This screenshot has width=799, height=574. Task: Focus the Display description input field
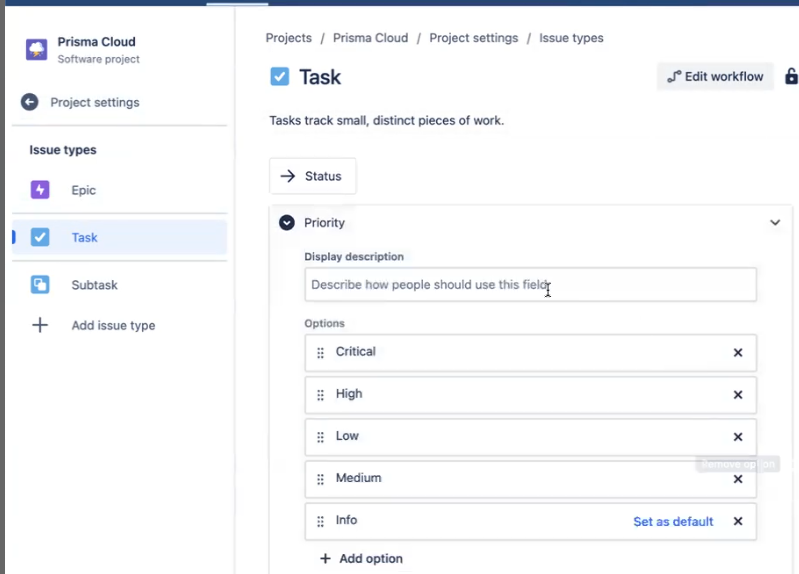point(530,284)
